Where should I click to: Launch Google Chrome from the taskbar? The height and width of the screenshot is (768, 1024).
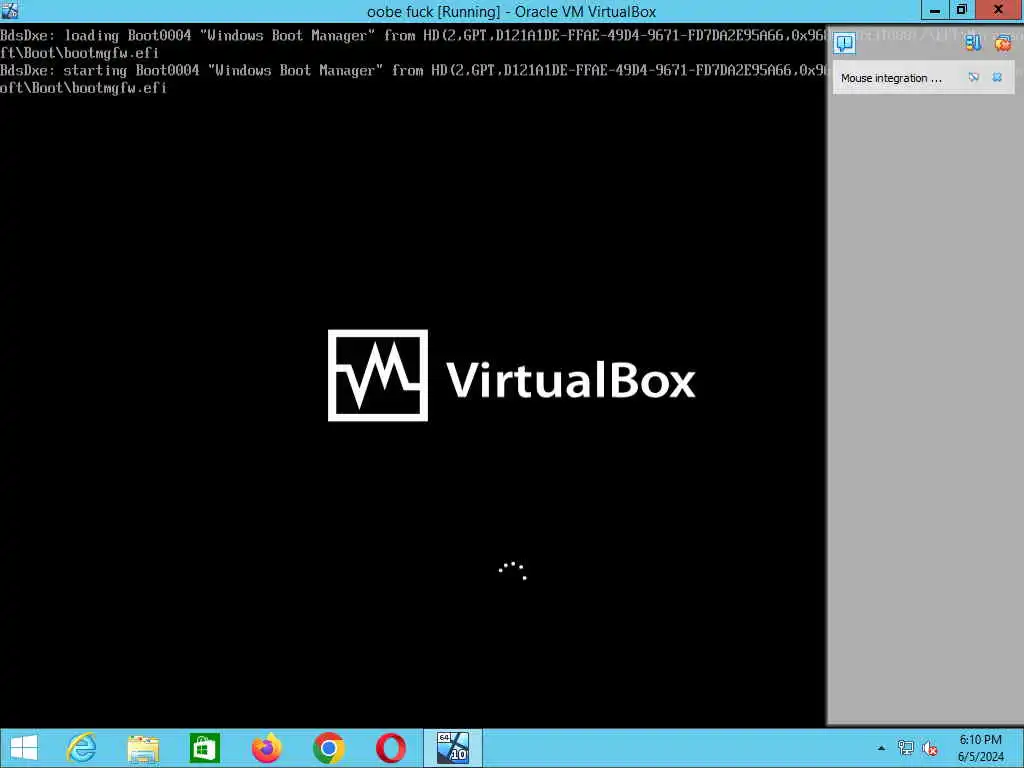pos(328,748)
